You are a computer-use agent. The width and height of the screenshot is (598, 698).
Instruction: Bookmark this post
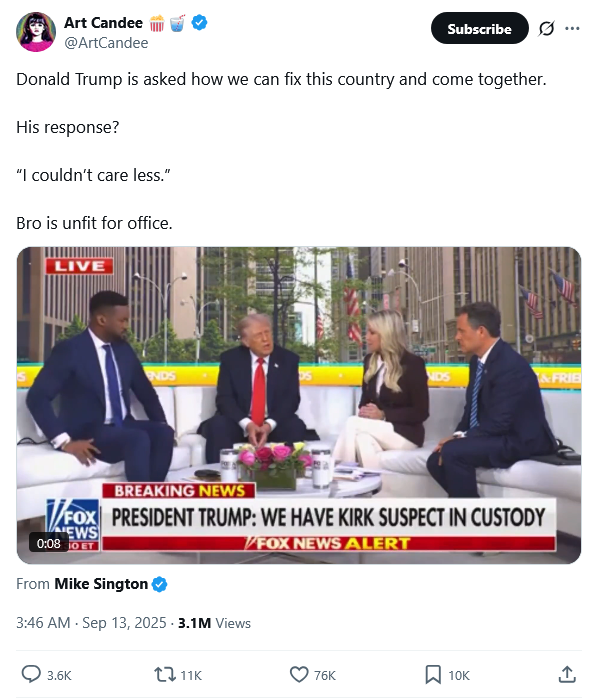[433, 674]
